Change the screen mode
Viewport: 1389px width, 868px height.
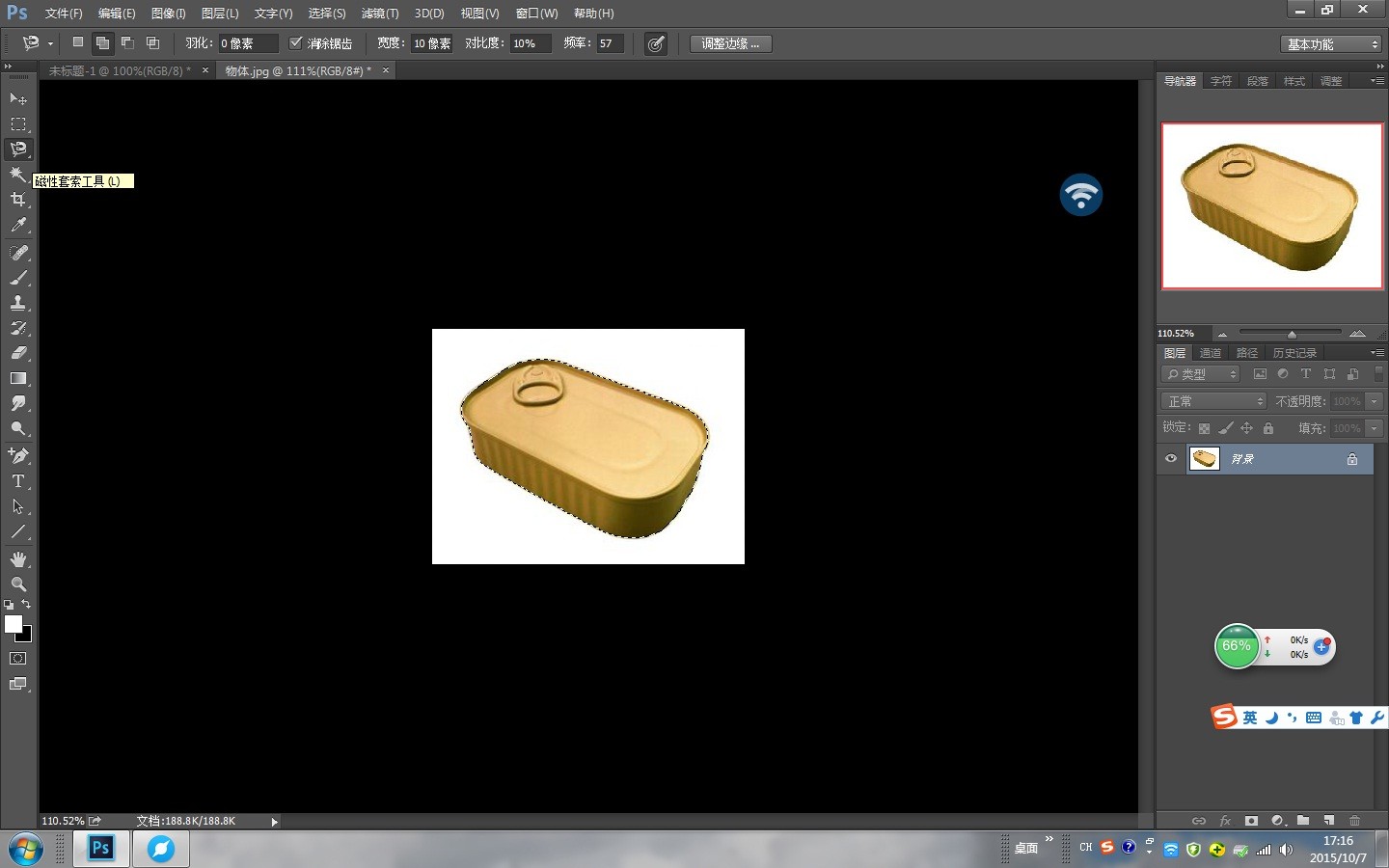click(x=18, y=684)
